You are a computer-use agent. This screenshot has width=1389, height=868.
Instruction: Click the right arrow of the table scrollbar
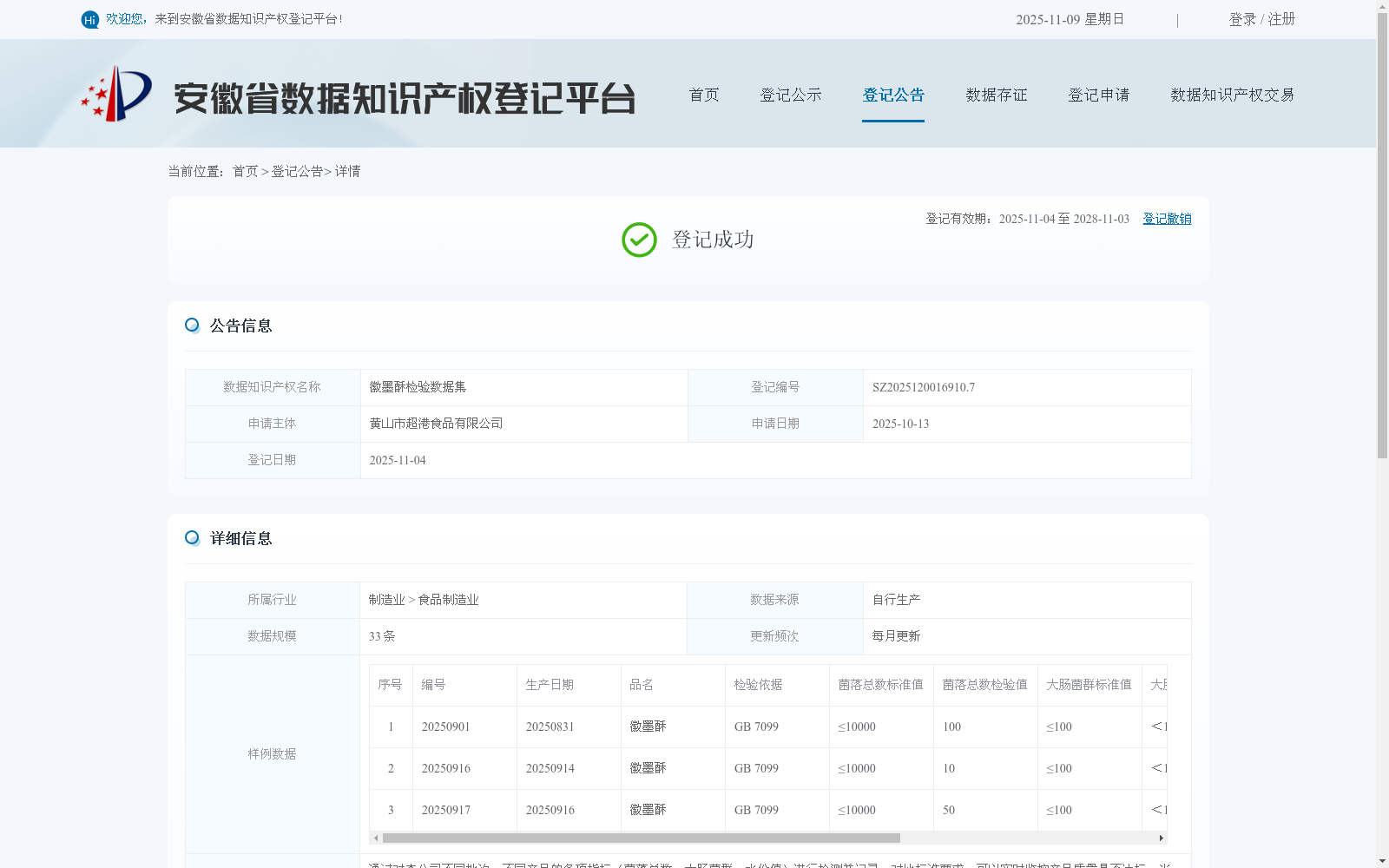click(x=1161, y=838)
